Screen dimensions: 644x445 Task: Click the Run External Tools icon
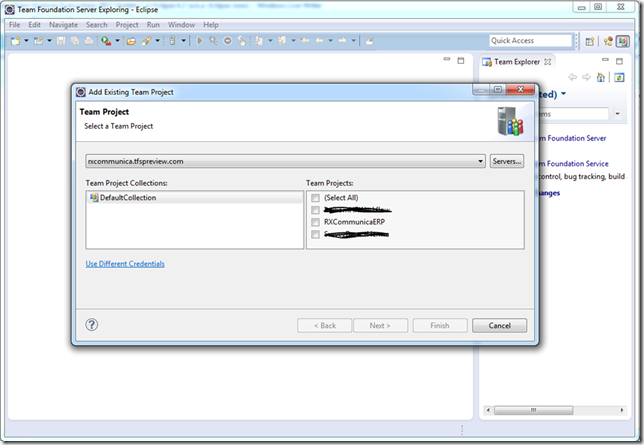click(x=106, y=41)
